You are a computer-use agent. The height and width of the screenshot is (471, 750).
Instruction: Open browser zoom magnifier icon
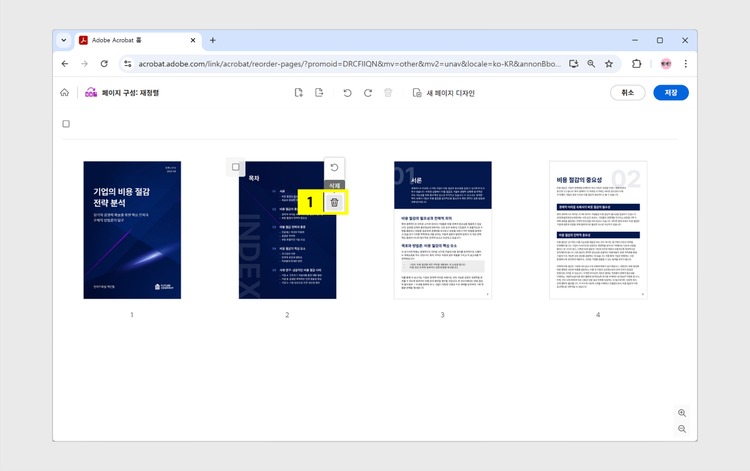pyautogui.click(x=591, y=64)
